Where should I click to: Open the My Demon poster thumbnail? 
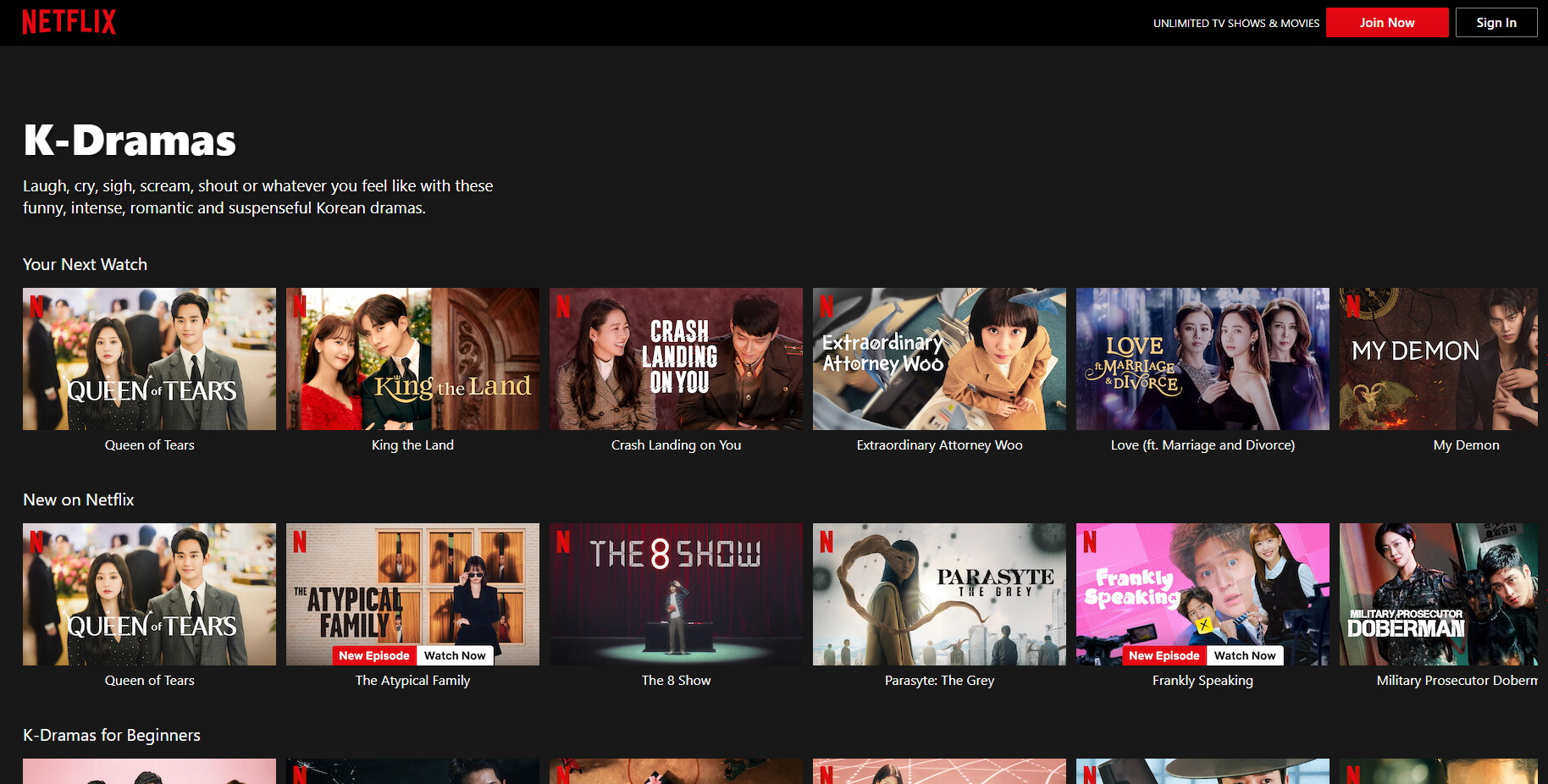1438,358
